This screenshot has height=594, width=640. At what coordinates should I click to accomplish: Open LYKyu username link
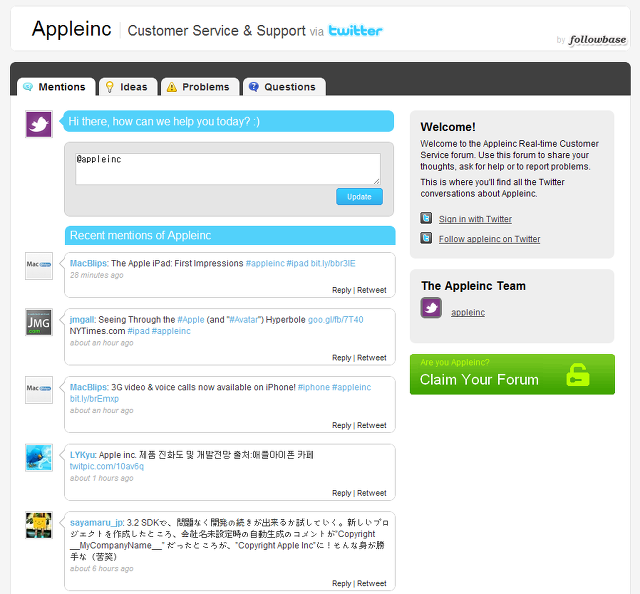click(83, 455)
